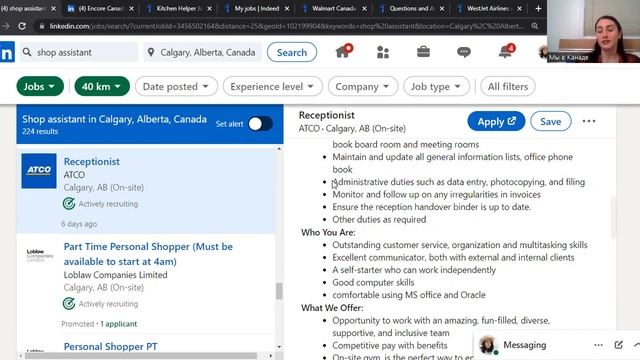Open Personal Shopper PT listing
This screenshot has height=360, width=640.
coord(110,347)
